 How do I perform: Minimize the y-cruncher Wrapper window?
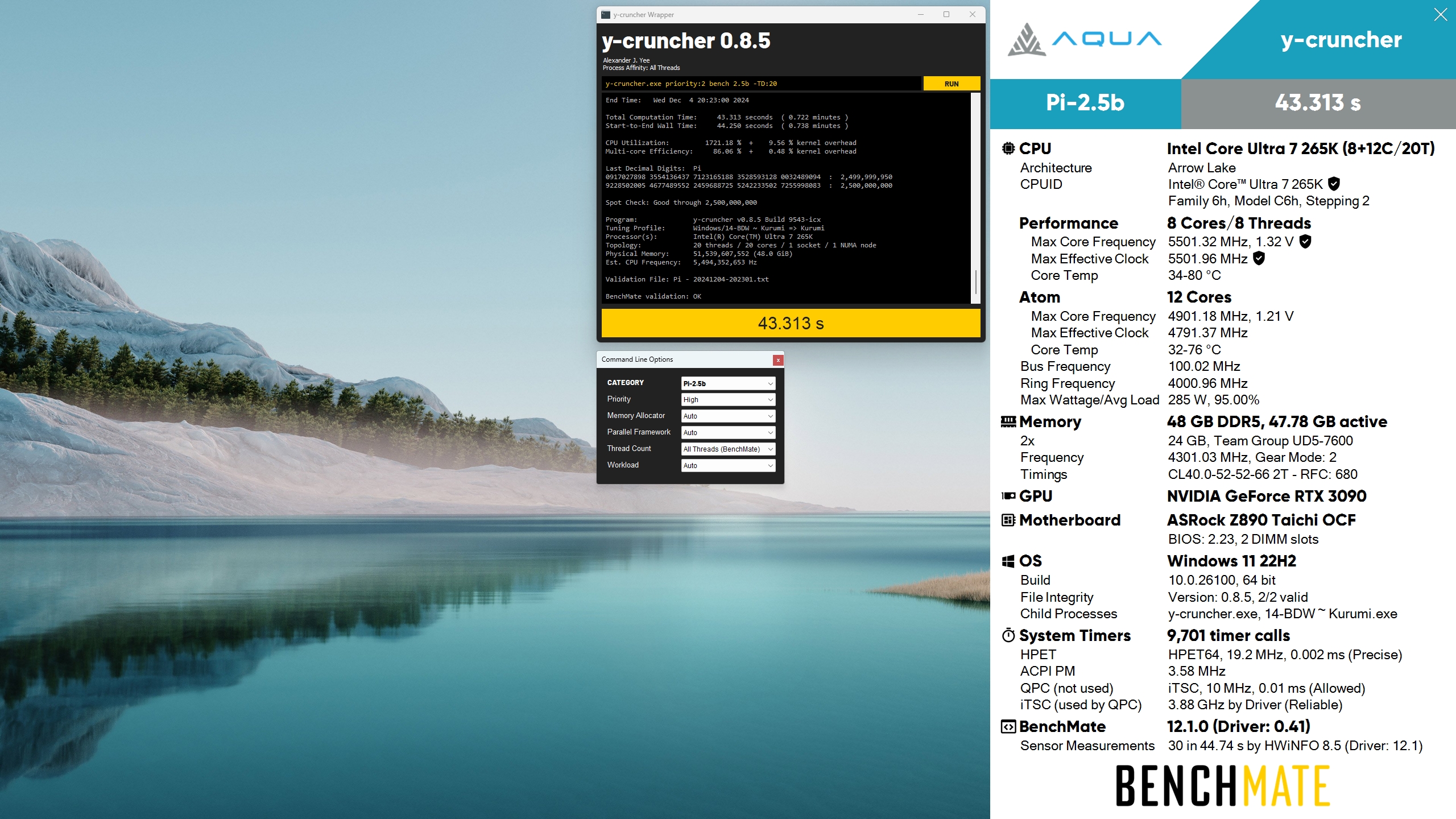(920, 15)
